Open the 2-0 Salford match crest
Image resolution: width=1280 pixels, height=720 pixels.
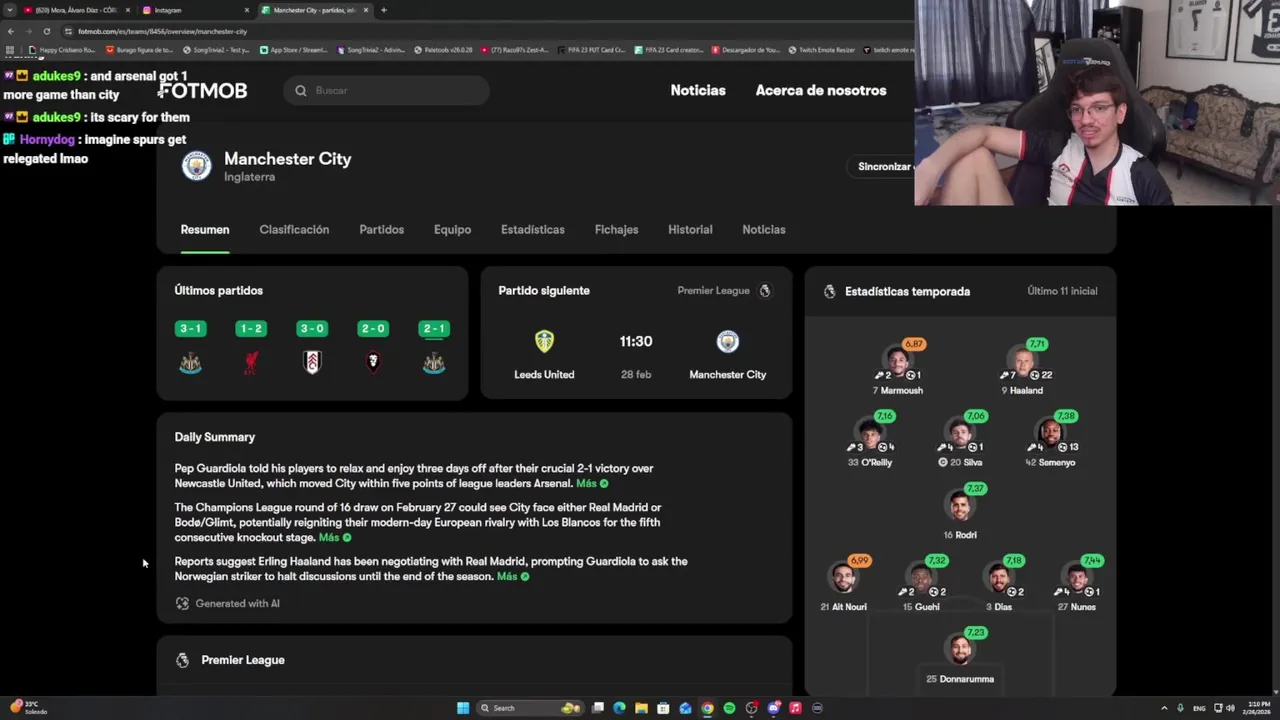[x=373, y=363]
